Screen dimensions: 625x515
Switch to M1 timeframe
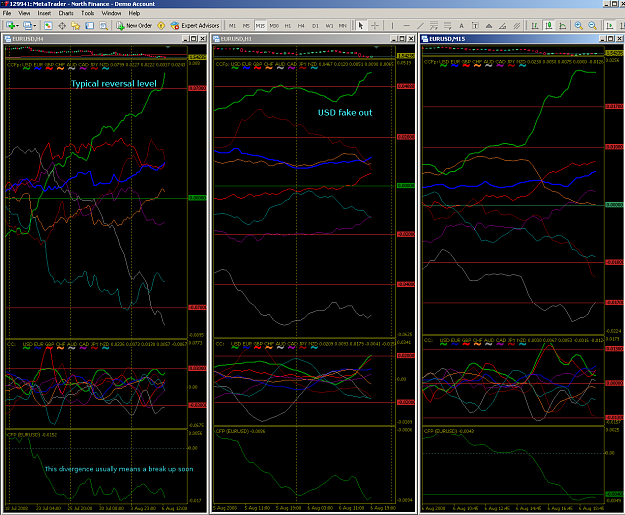[x=232, y=26]
